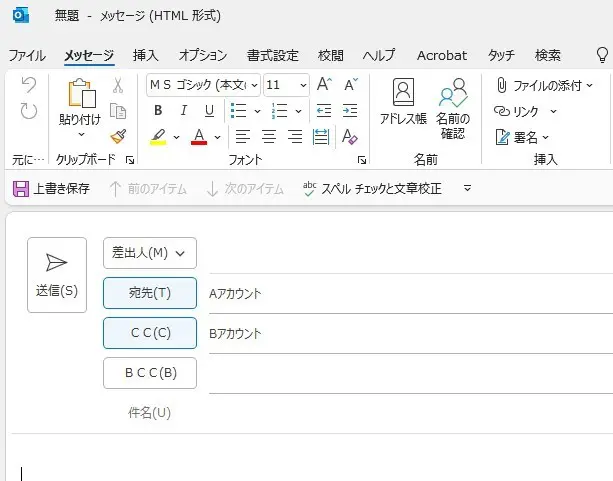Switch to the 校閲 tab

click(331, 56)
